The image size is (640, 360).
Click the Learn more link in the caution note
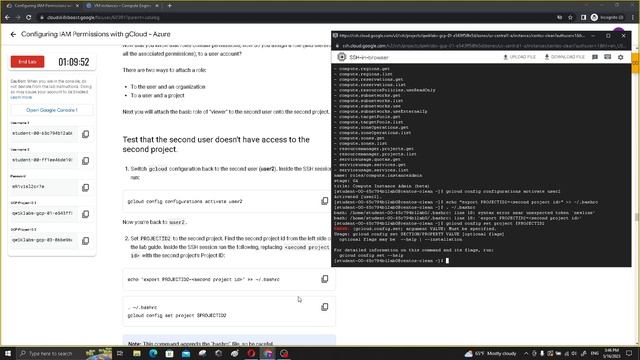[x=21, y=97]
